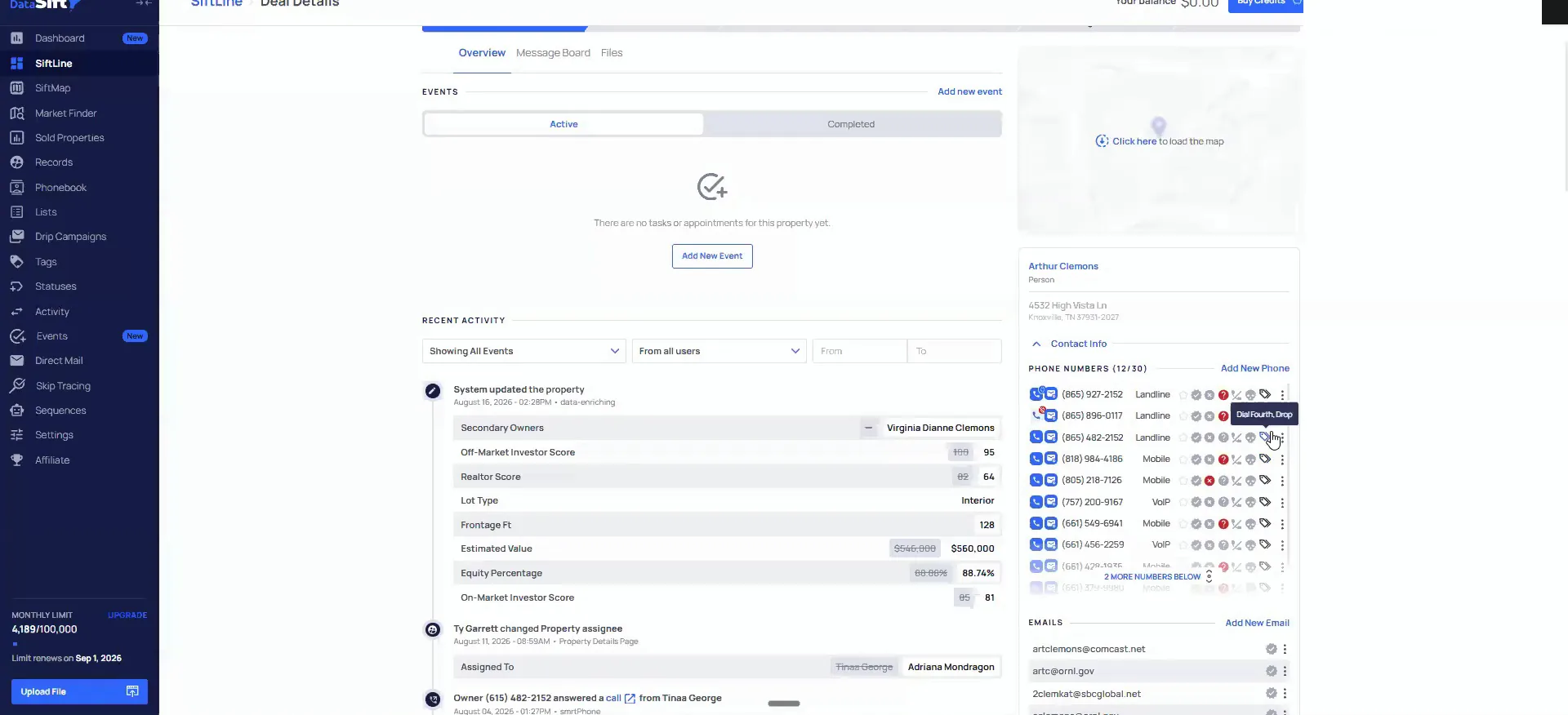Click the To date field
The image size is (1568, 715).
pyautogui.click(x=955, y=351)
